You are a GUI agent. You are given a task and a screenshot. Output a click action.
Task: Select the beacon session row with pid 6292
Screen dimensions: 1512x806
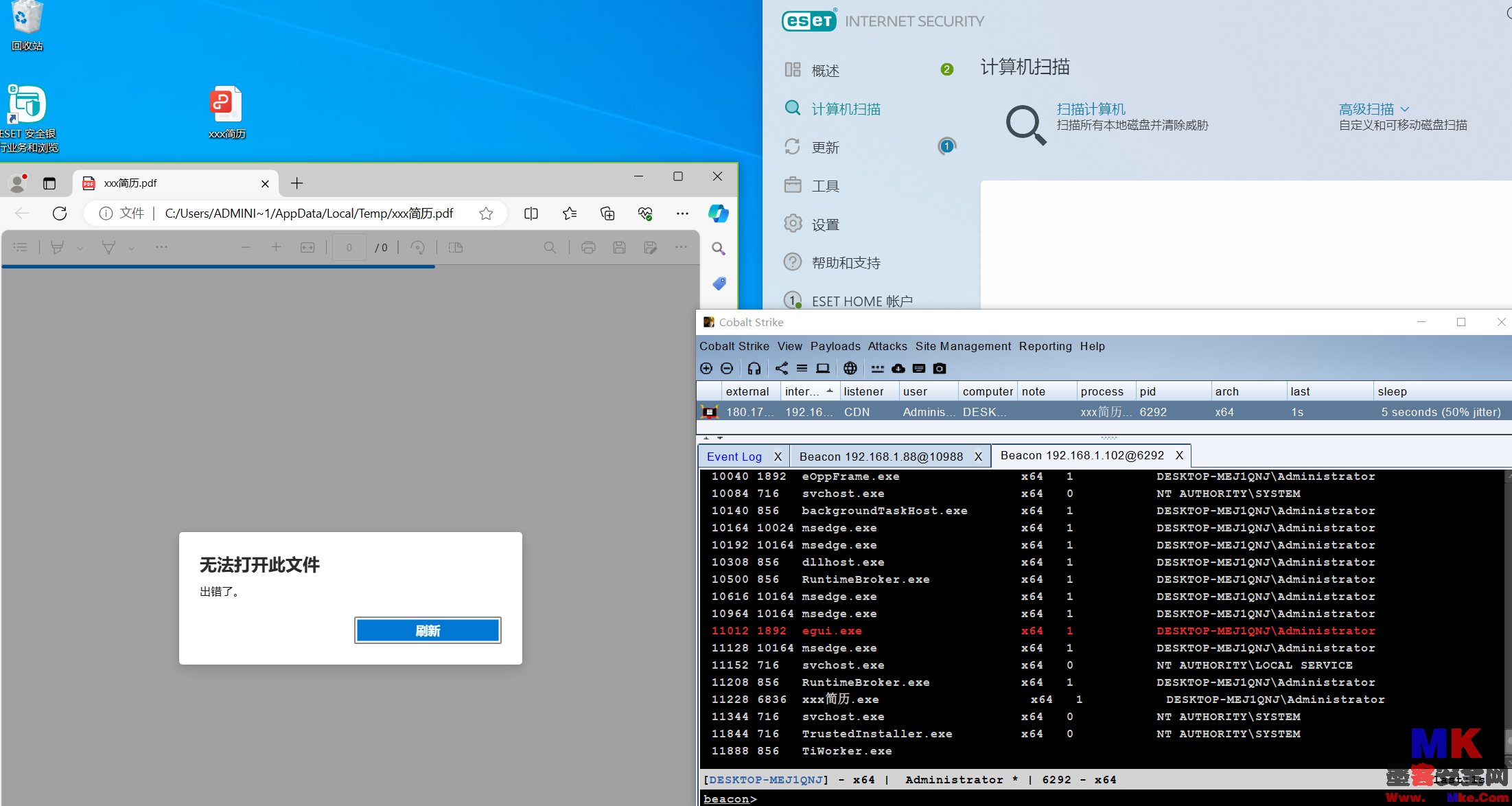(1104, 412)
